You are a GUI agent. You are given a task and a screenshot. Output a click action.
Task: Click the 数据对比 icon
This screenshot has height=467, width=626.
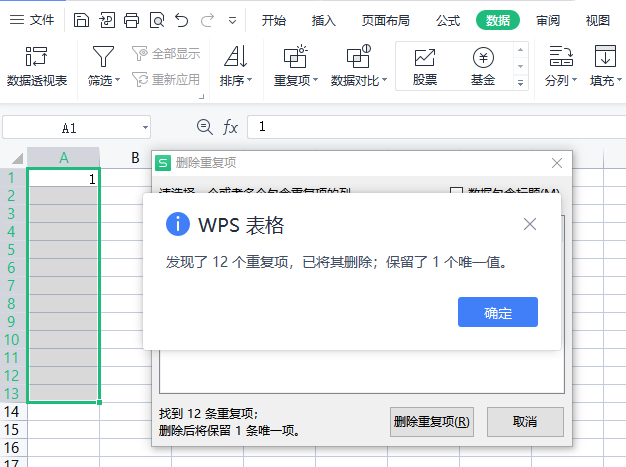coord(359,56)
